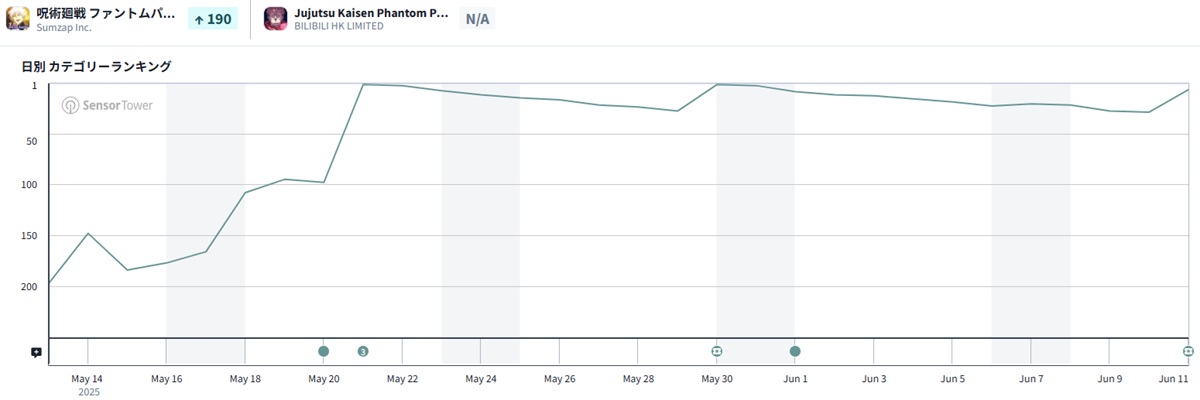
Task: Click the May 14 date axis label
Action: [x=87, y=379]
